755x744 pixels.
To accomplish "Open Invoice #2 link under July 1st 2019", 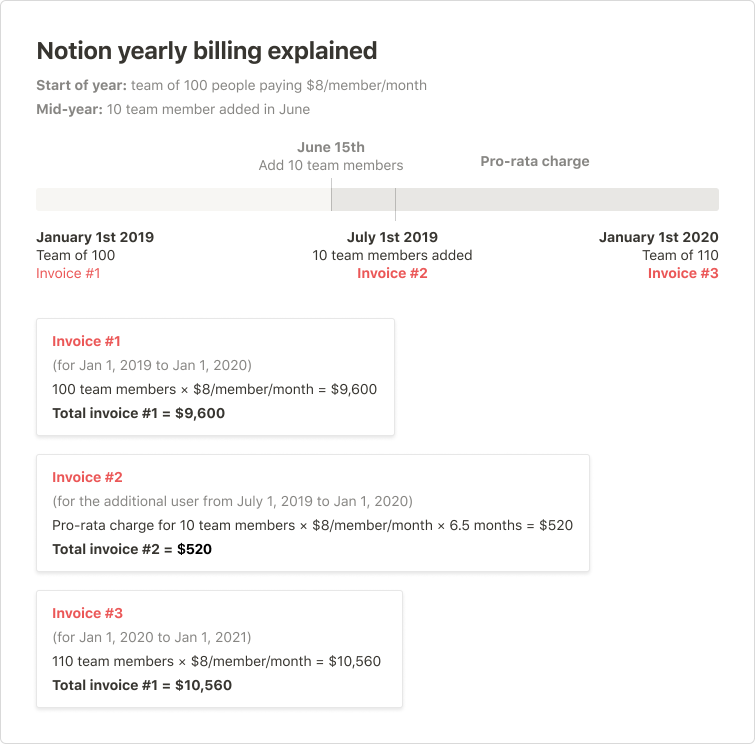I will click(x=392, y=273).
